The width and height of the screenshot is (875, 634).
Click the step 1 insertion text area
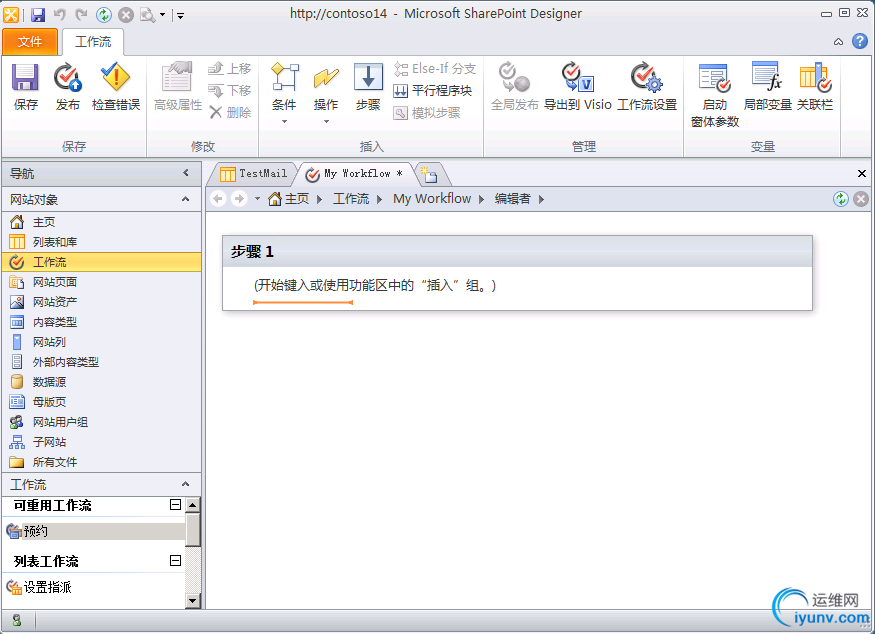[x=375, y=286]
